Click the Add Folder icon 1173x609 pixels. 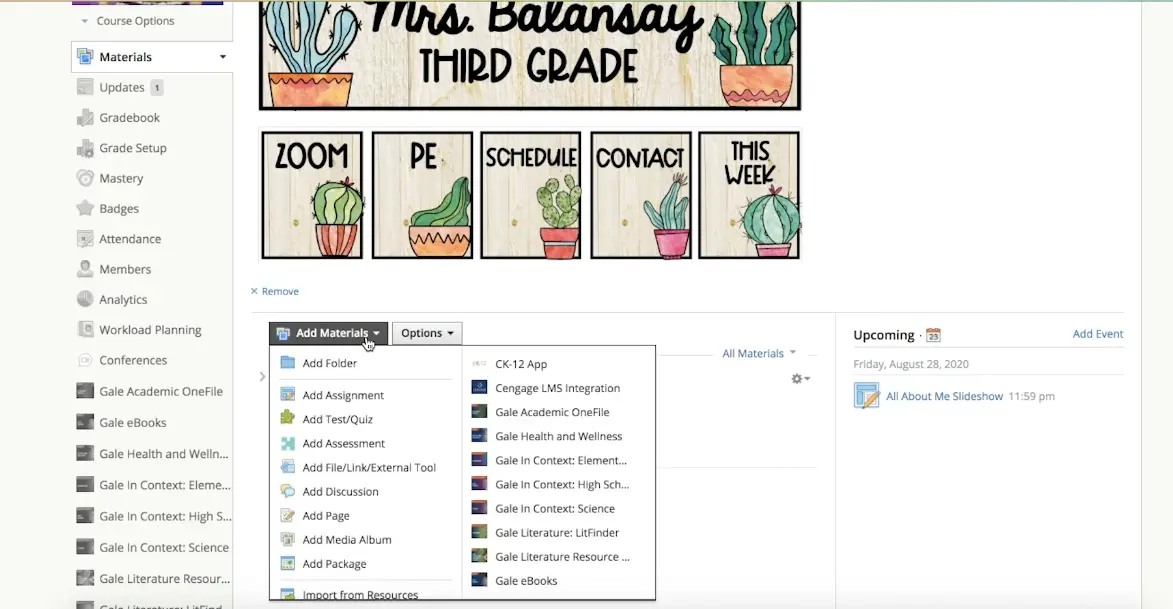288,363
